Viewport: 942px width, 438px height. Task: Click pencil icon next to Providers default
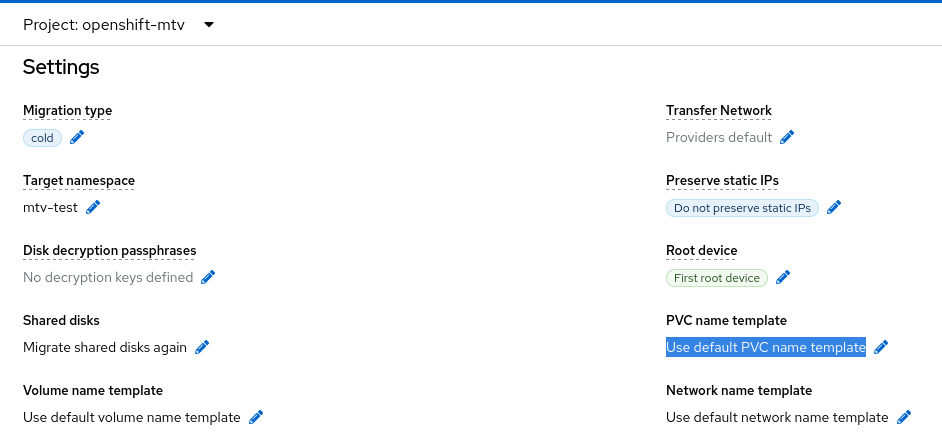click(x=787, y=137)
